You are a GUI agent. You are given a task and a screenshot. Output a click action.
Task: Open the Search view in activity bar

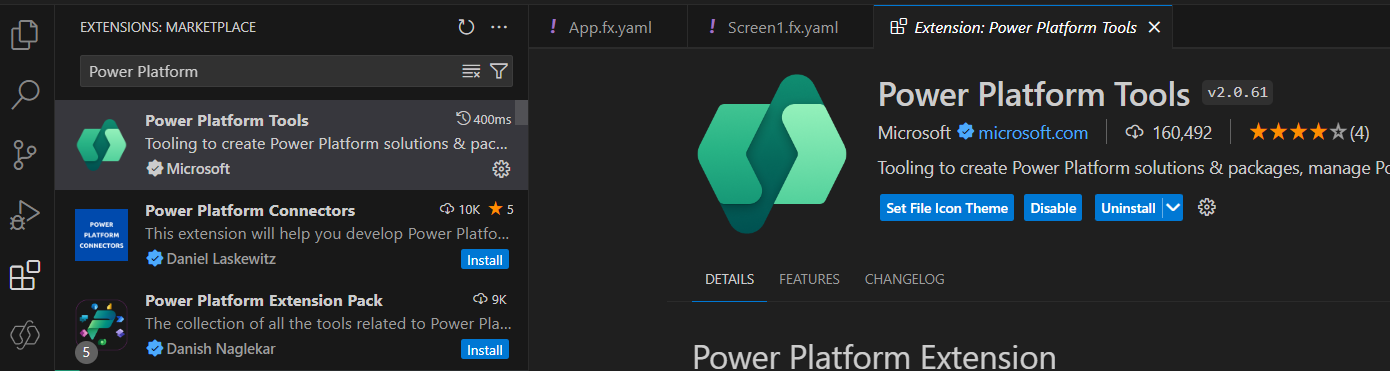pyautogui.click(x=25, y=95)
